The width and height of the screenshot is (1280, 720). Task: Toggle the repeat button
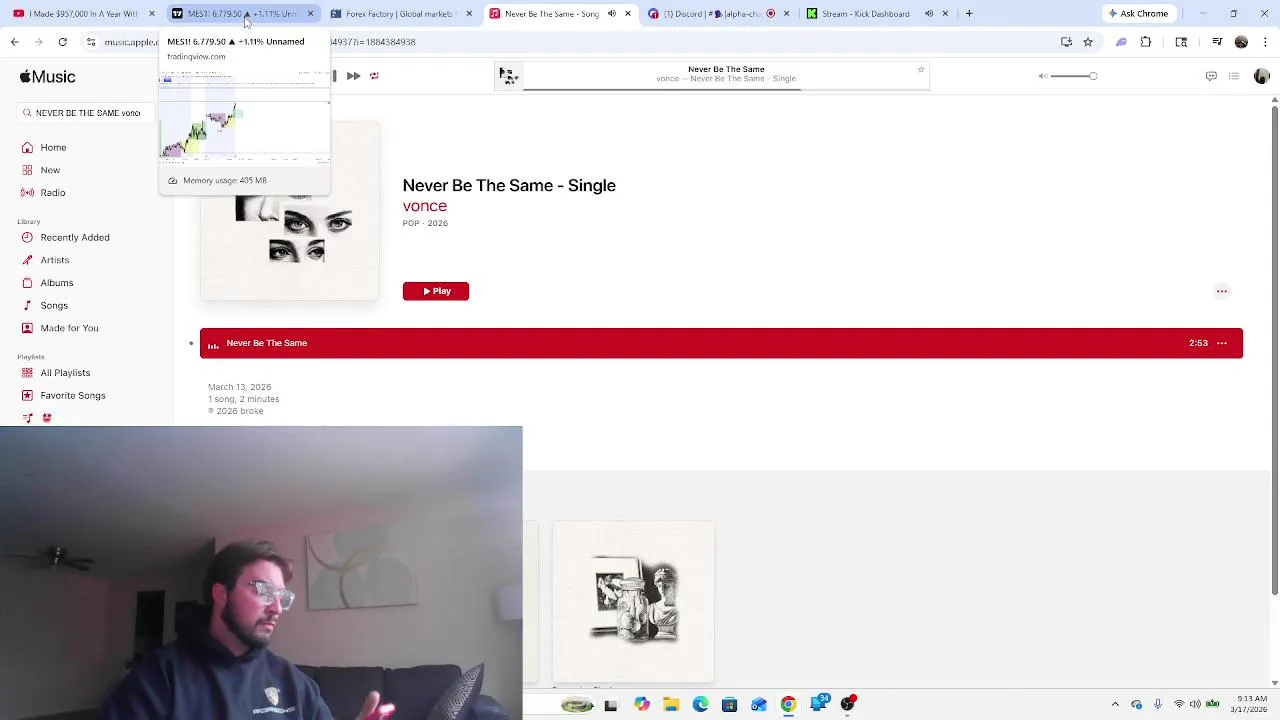(x=374, y=76)
